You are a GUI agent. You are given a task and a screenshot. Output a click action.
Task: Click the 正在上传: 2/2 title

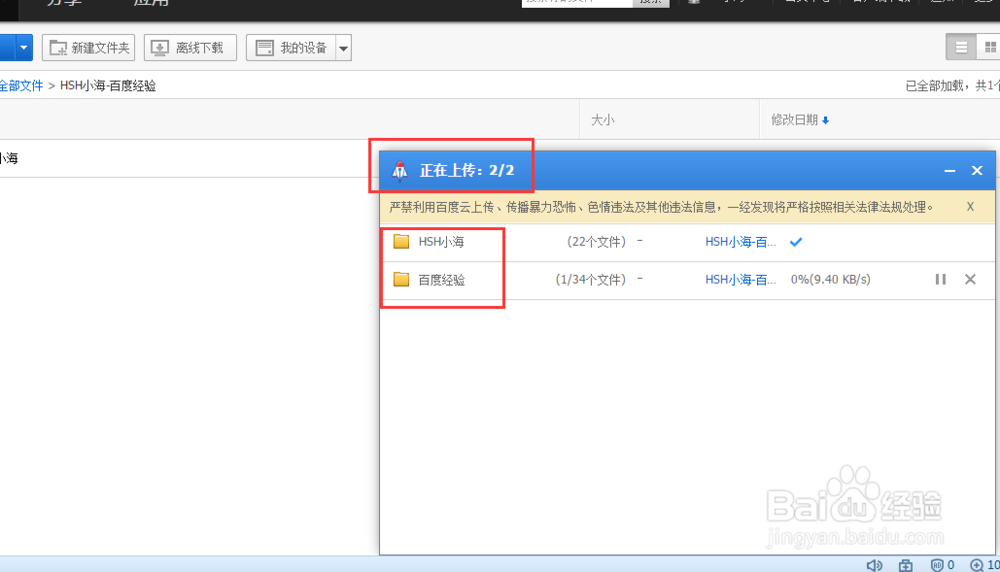(x=467, y=170)
